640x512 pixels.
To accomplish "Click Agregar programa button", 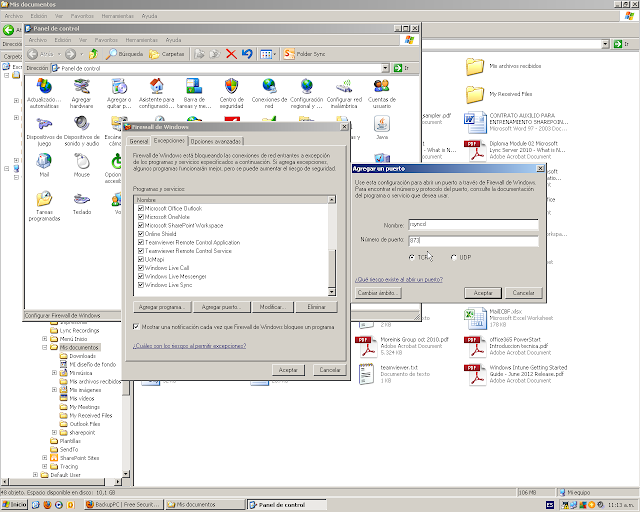I will [162, 307].
